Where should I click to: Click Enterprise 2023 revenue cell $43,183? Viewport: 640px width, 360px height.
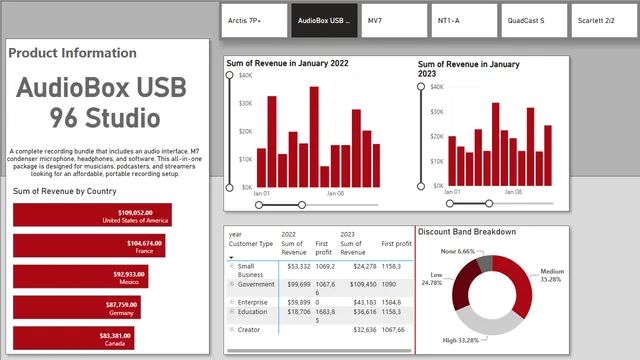364,302
